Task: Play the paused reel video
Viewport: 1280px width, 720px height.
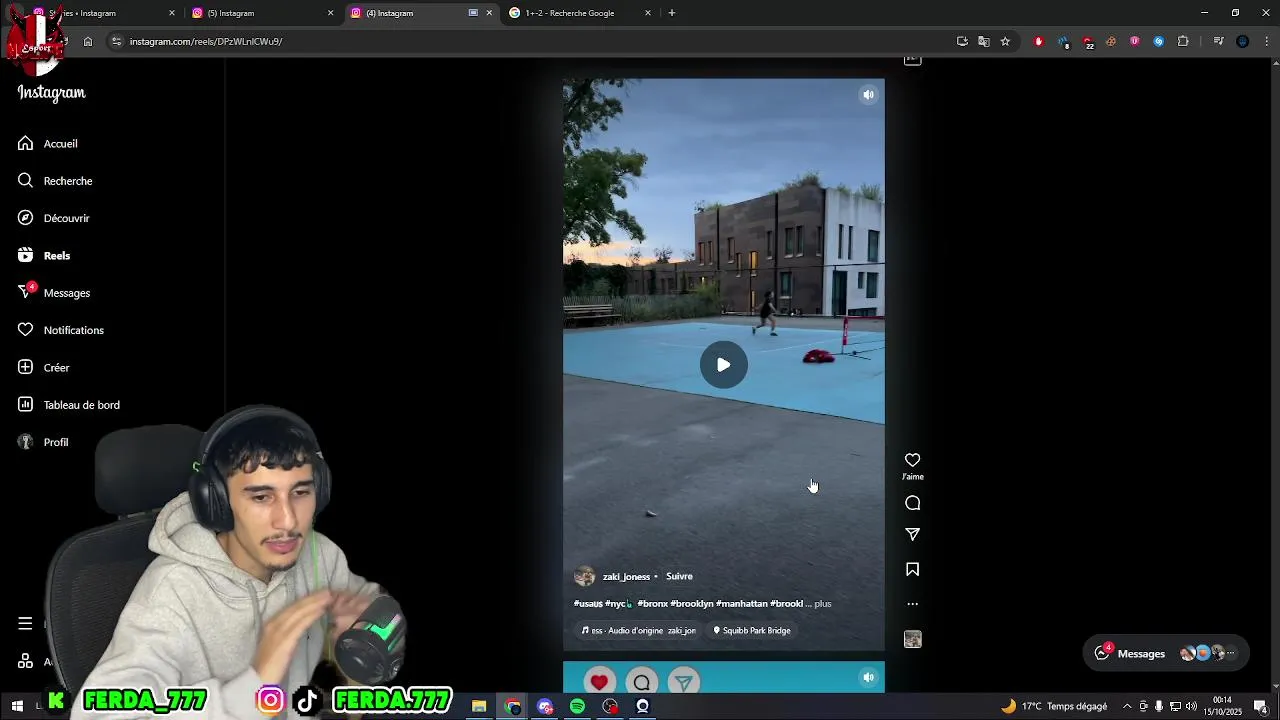Action: tap(723, 365)
